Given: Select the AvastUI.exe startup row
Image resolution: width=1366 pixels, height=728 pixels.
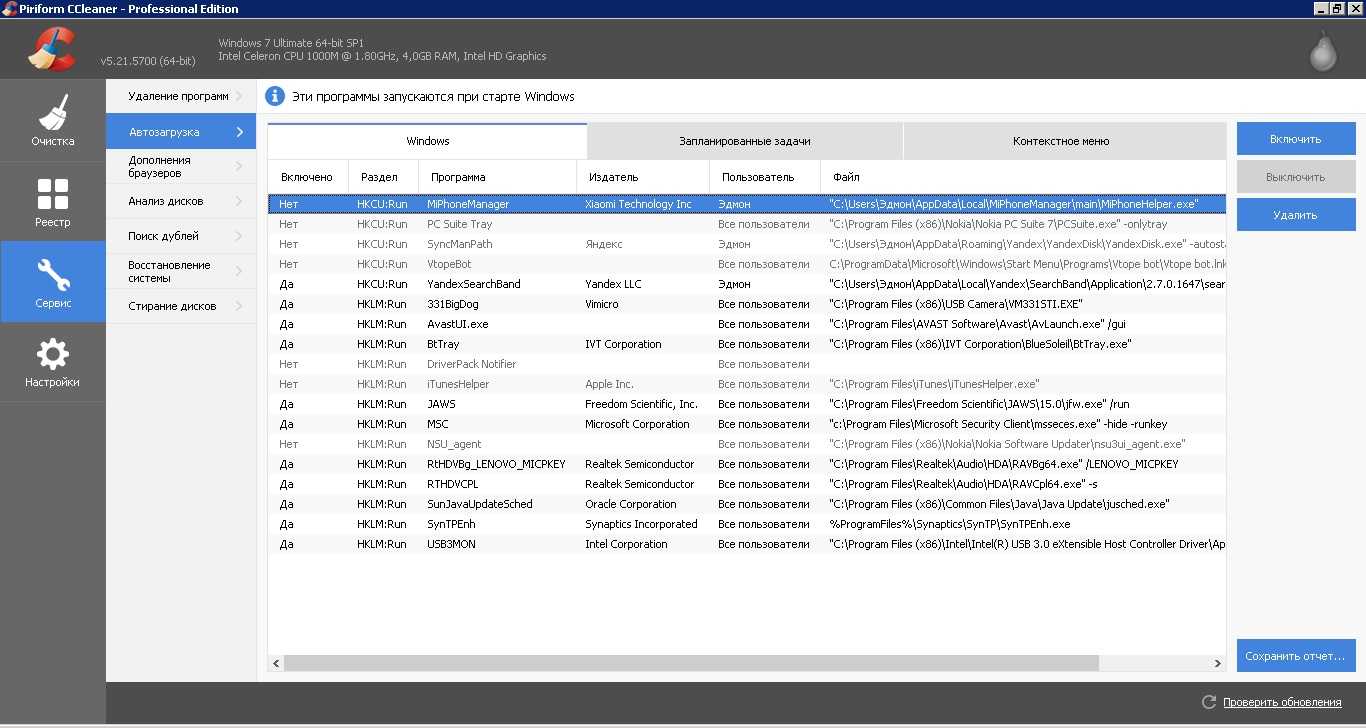Looking at the screenshot, I should tap(457, 324).
